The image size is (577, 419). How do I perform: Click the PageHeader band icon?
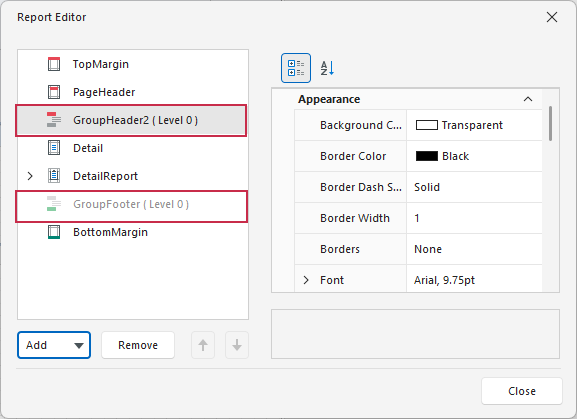click(x=54, y=92)
